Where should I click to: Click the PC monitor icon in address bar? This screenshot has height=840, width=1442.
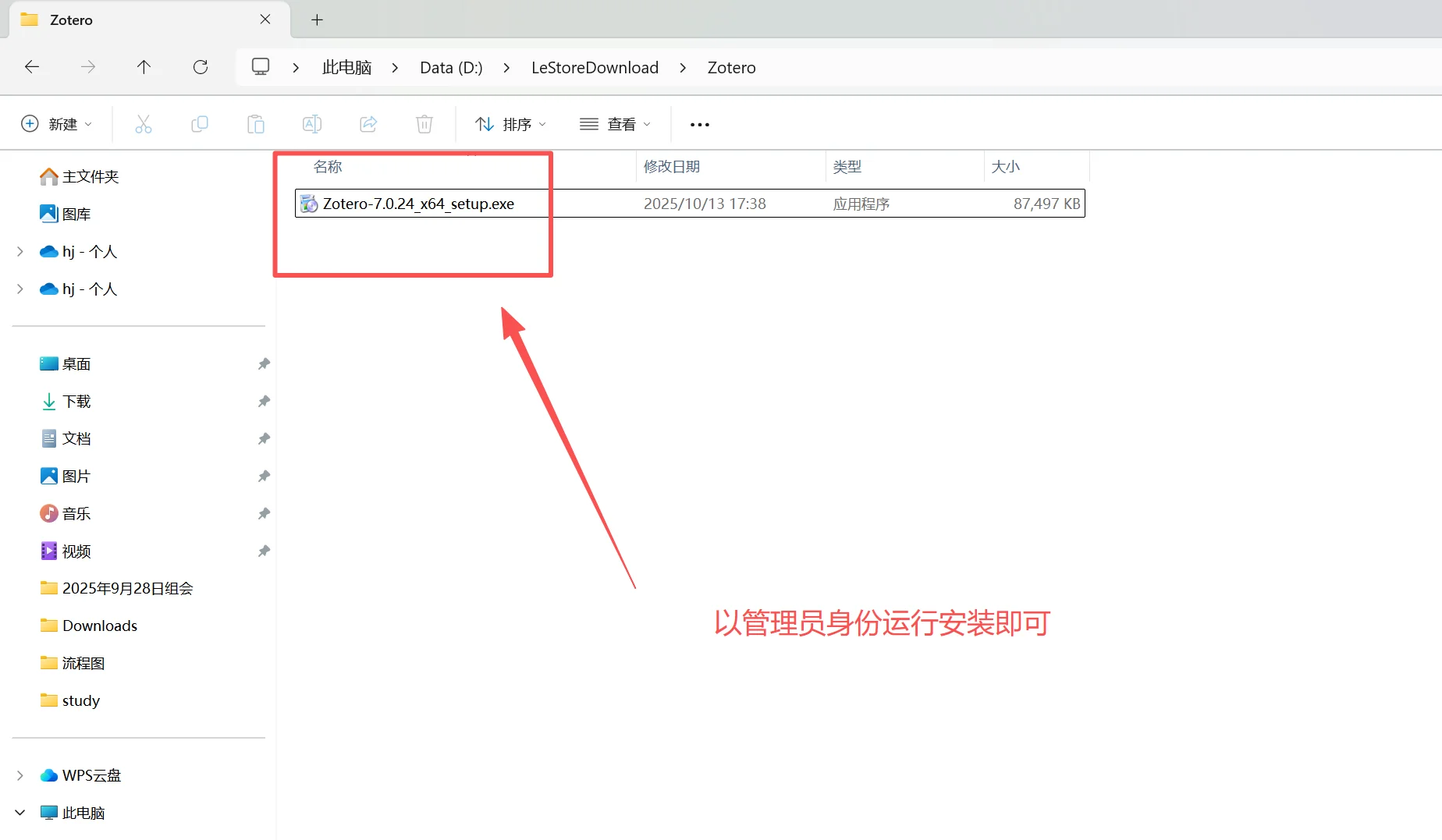coord(261,67)
